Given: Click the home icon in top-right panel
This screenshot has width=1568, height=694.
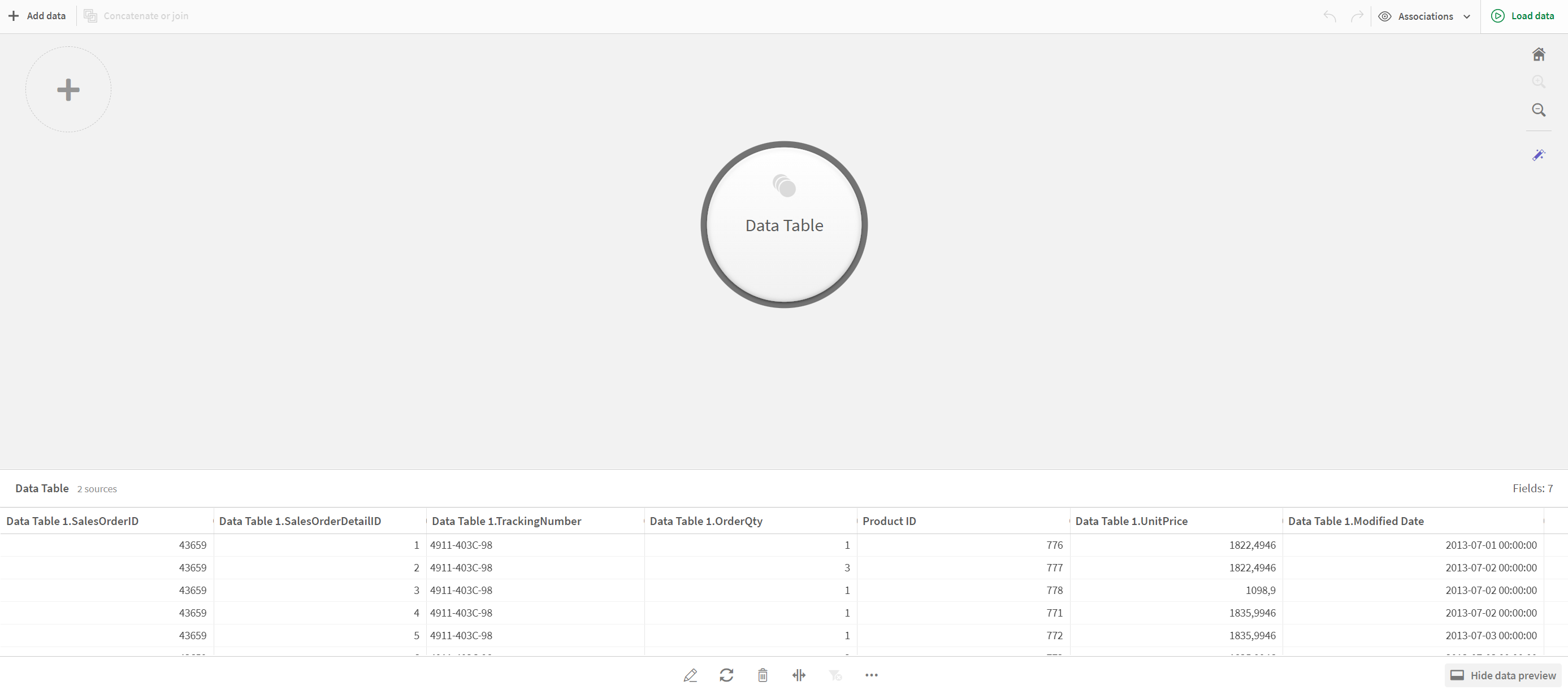Looking at the screenshot, I should point(1540,54).
